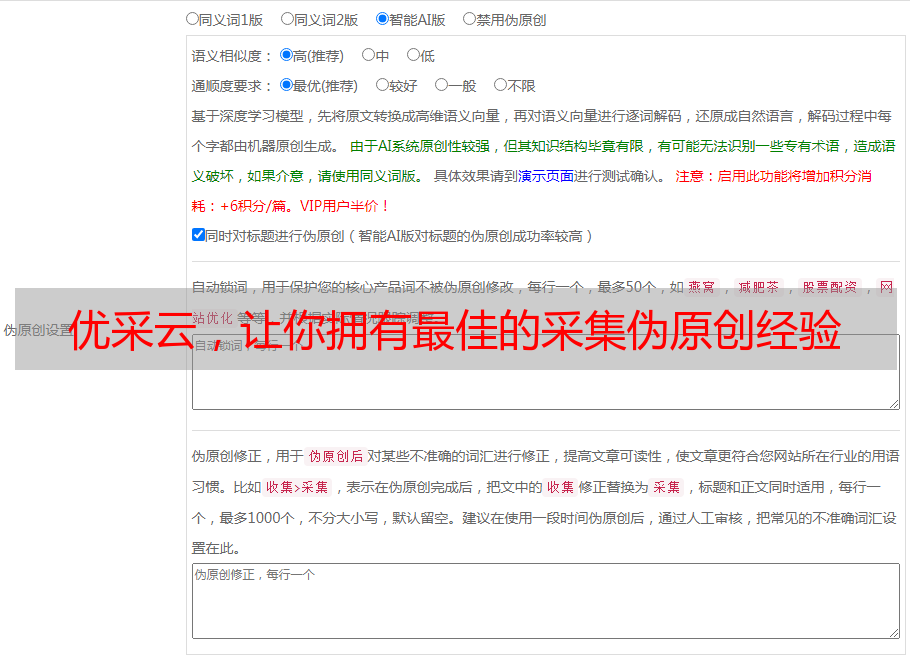Click the 伪原创后 highlighted tag
This screenshot has height=658, width=911.
coord(335,456)
